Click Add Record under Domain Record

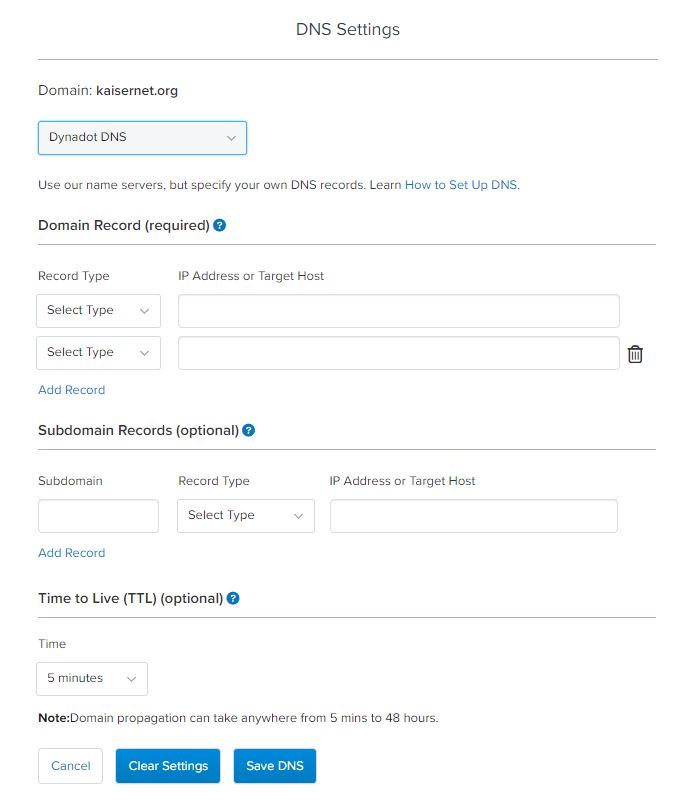click(x=71, y=390)
